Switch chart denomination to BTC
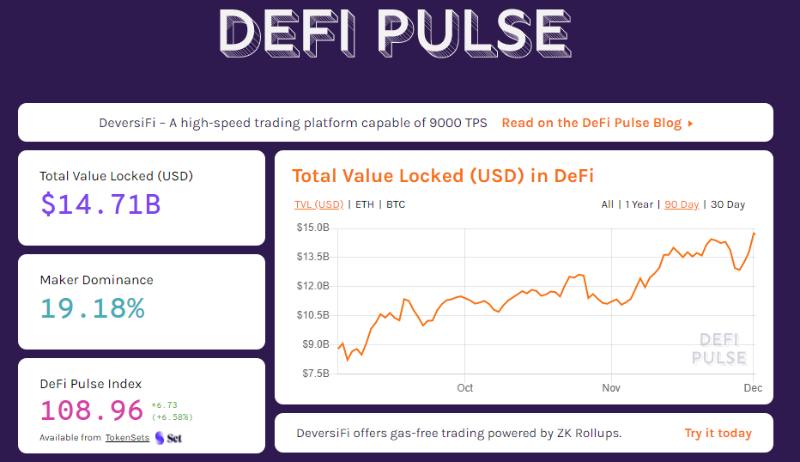 coord(395,204)
